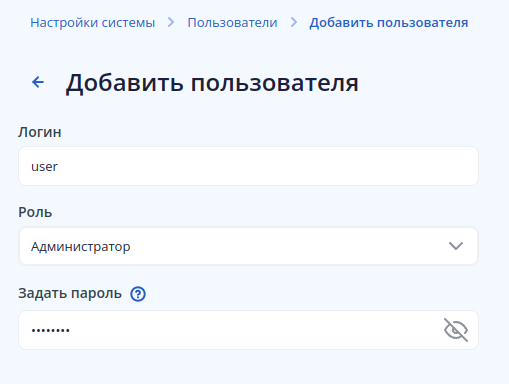Focus the Задать пароль input field
This screenshot has width=509, height=384.
tap(248, 330)
